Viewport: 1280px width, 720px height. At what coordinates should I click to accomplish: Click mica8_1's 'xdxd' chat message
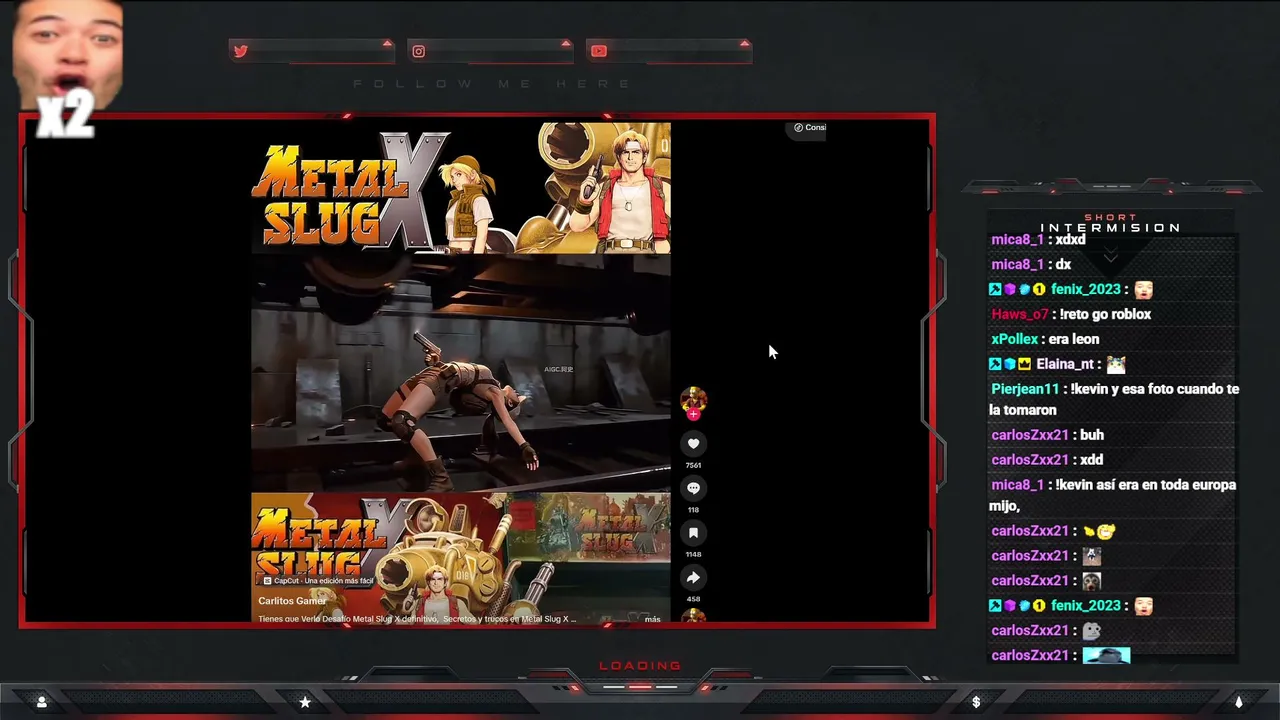1070,240
